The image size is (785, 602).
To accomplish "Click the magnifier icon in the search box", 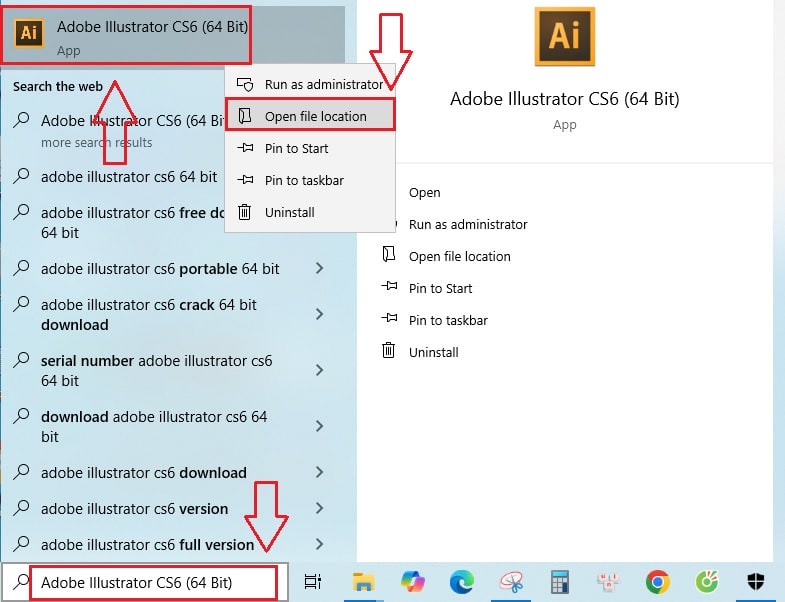I will (x=21, y=582).
